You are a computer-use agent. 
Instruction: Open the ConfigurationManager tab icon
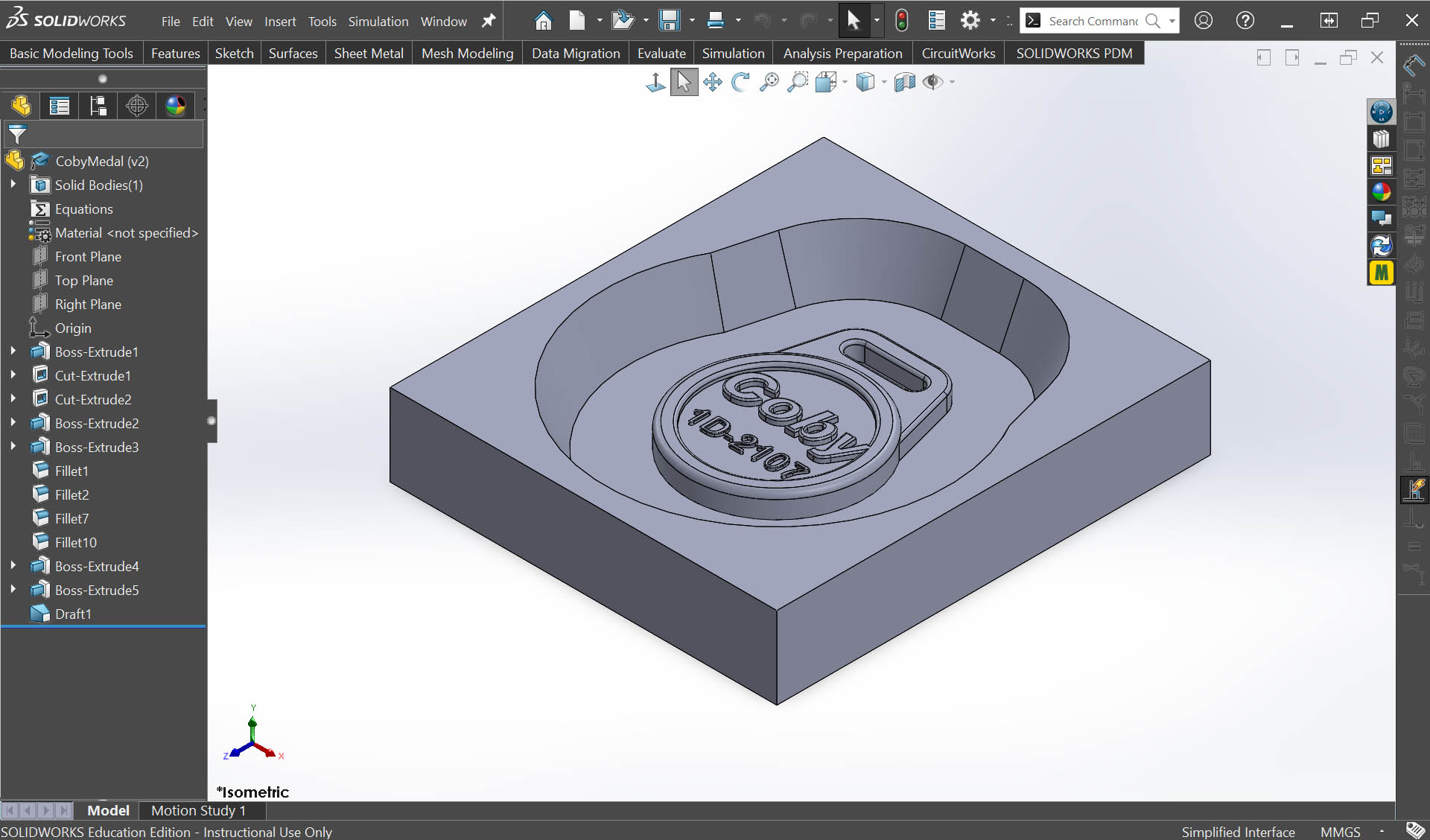tap(98, 106)
